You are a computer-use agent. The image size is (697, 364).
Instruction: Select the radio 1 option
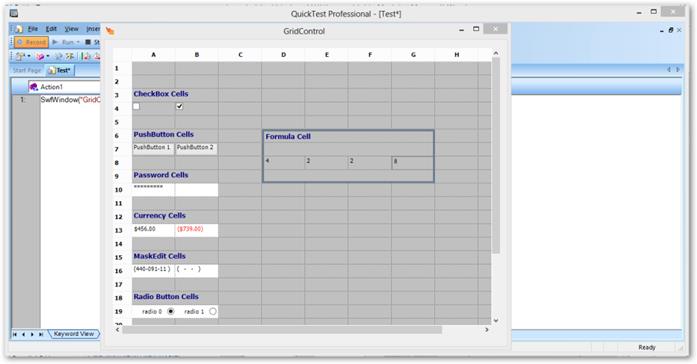pyautogui.click(x=213, y=312)
